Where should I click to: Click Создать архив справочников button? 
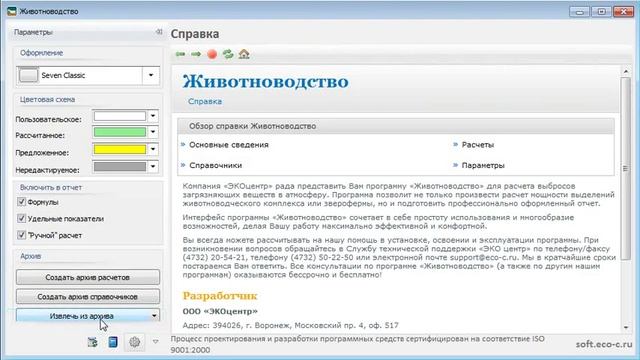point(88,296)
